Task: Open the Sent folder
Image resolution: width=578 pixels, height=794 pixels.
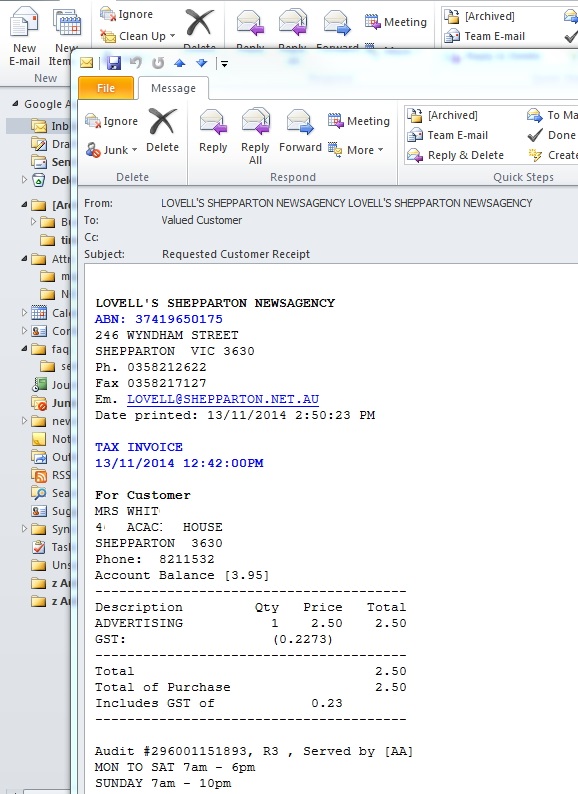Action: 50,162
